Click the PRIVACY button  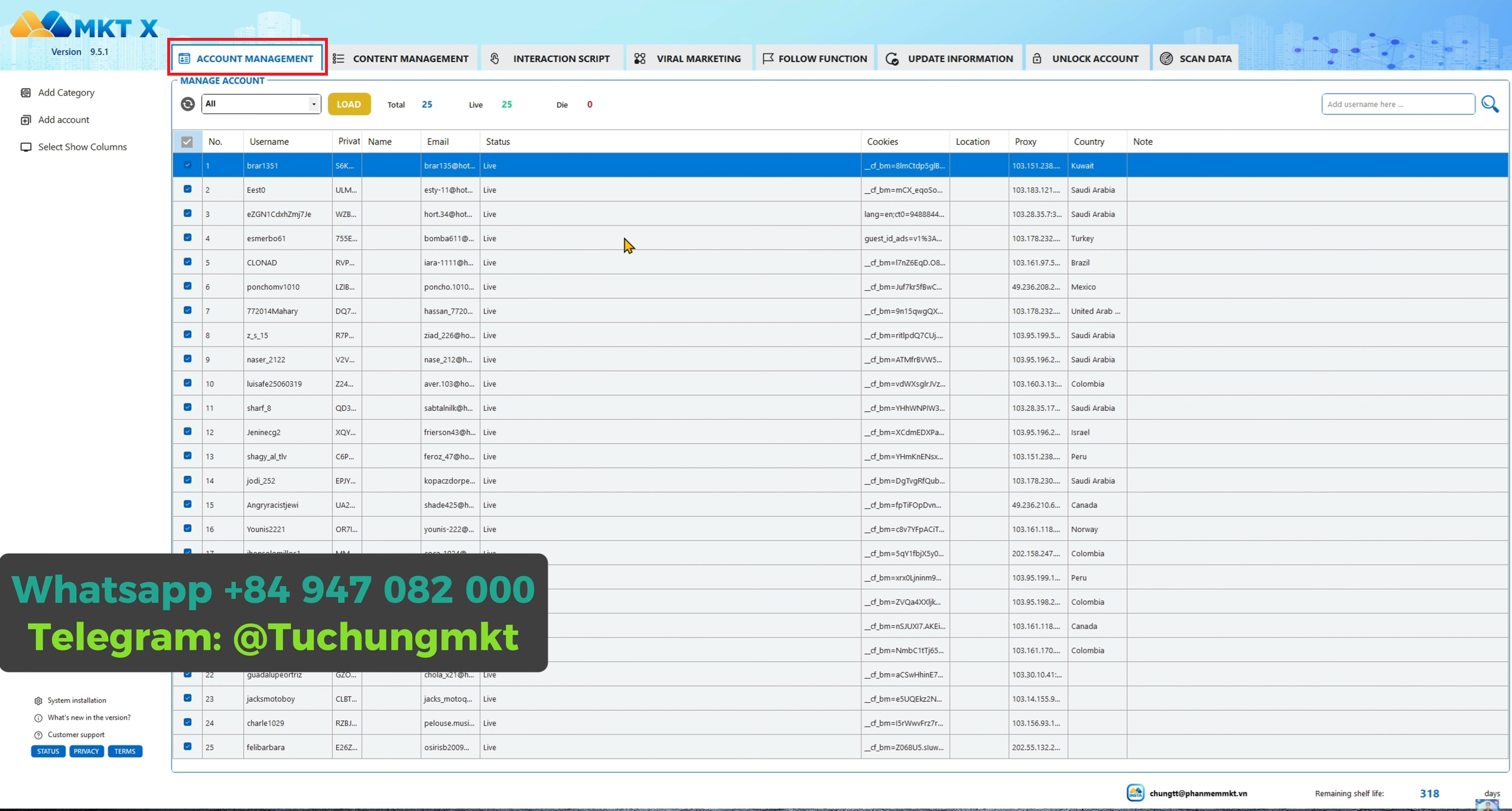point(86,751)
